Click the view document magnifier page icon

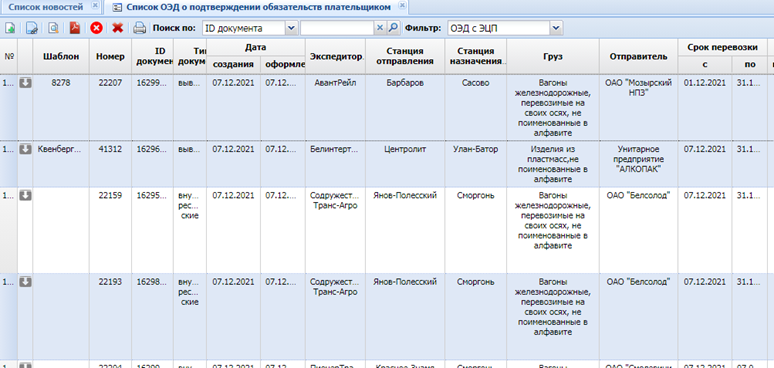tap(53, 28)
